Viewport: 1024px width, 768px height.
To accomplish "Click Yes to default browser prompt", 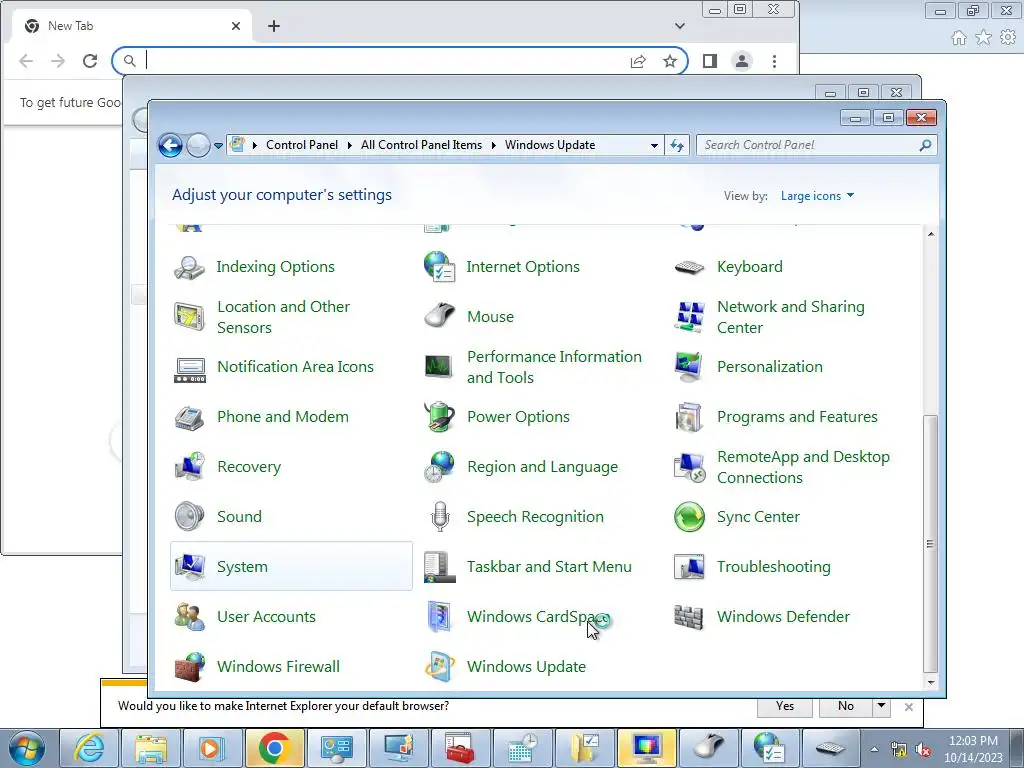I will pos(785,706).
